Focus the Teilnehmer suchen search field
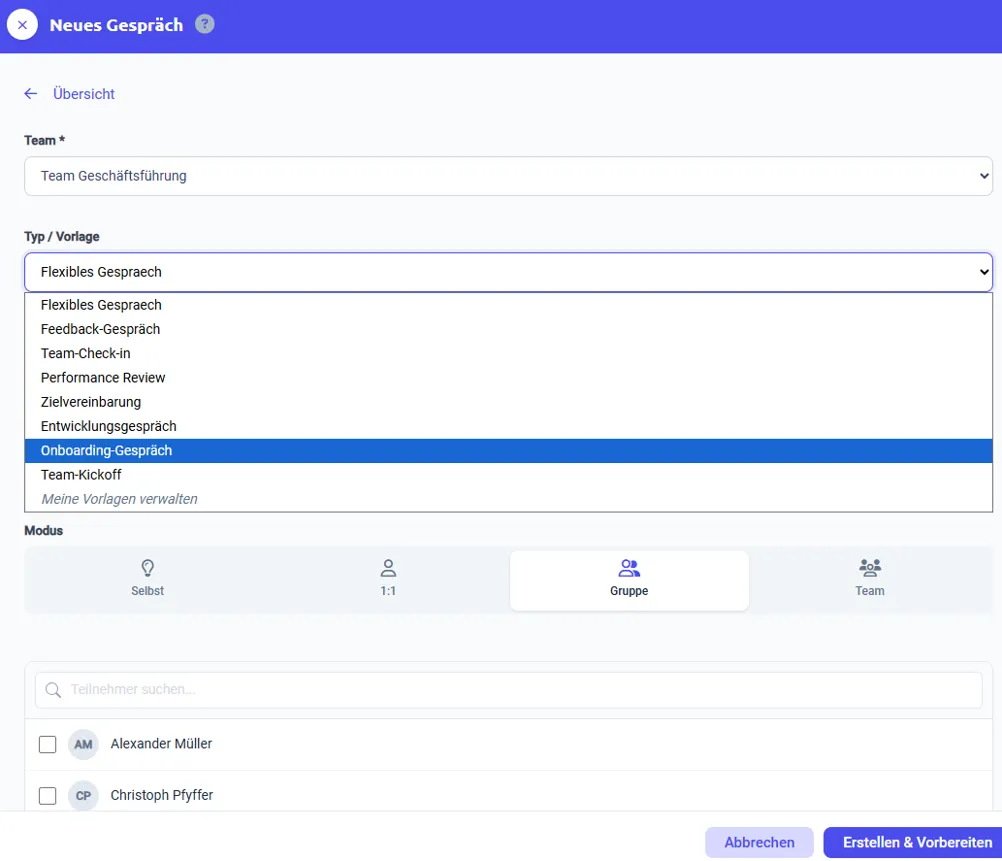Screen dimensions: 1002x861 pos(508,690)
